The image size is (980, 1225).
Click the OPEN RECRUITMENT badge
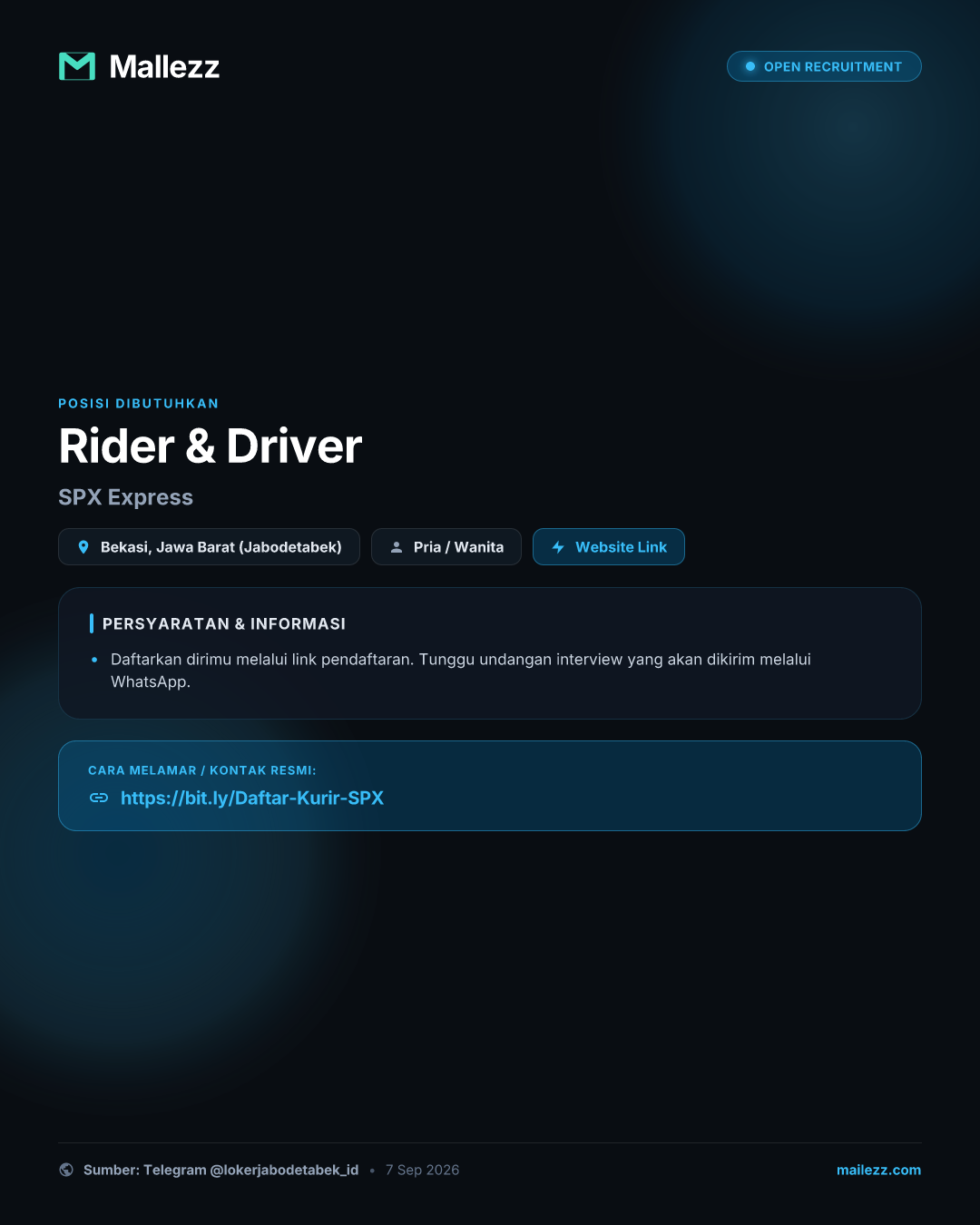click(824, 66)
